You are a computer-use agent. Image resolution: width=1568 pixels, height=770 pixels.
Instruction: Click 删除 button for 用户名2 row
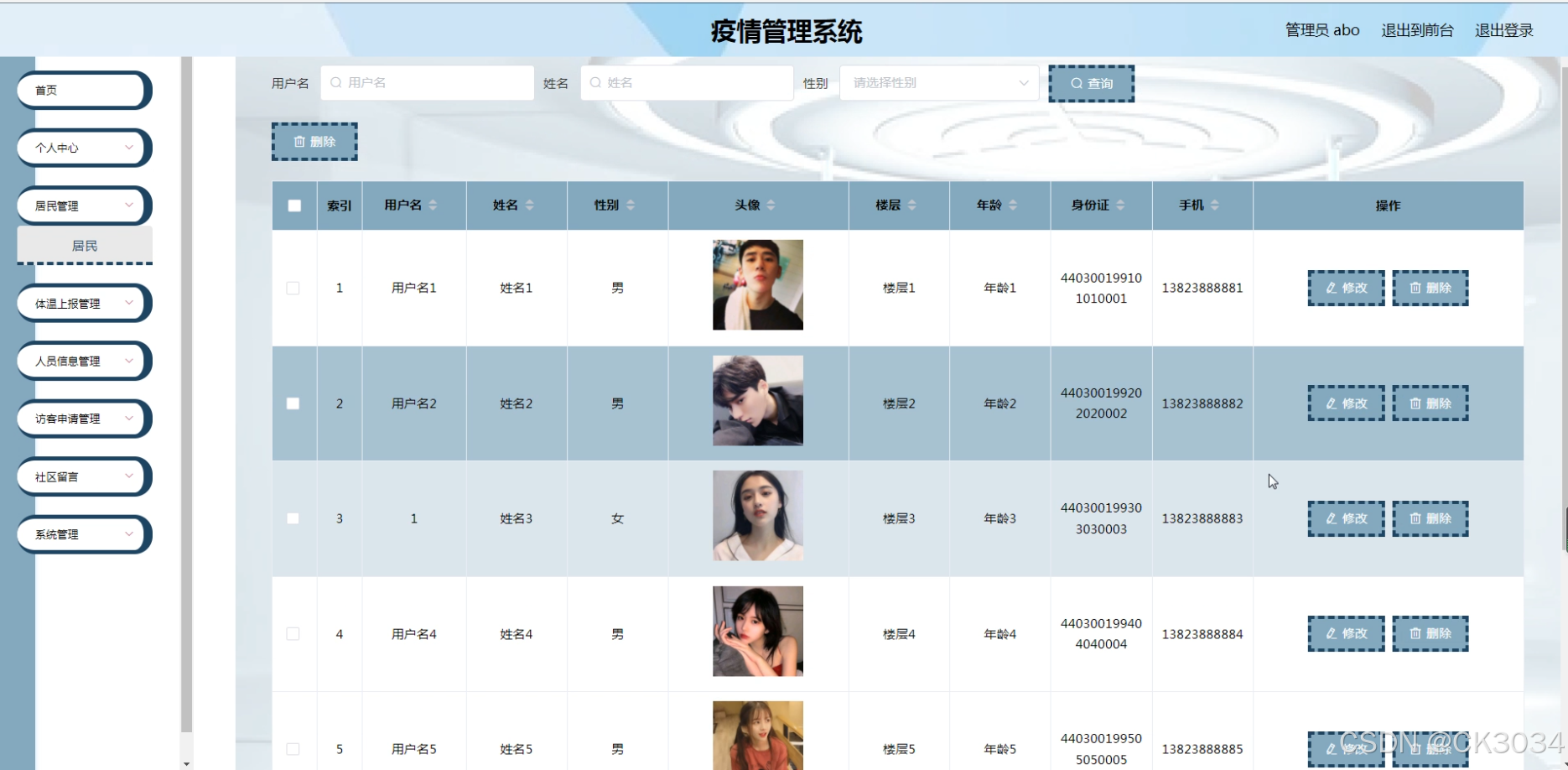pos(1430,403)
